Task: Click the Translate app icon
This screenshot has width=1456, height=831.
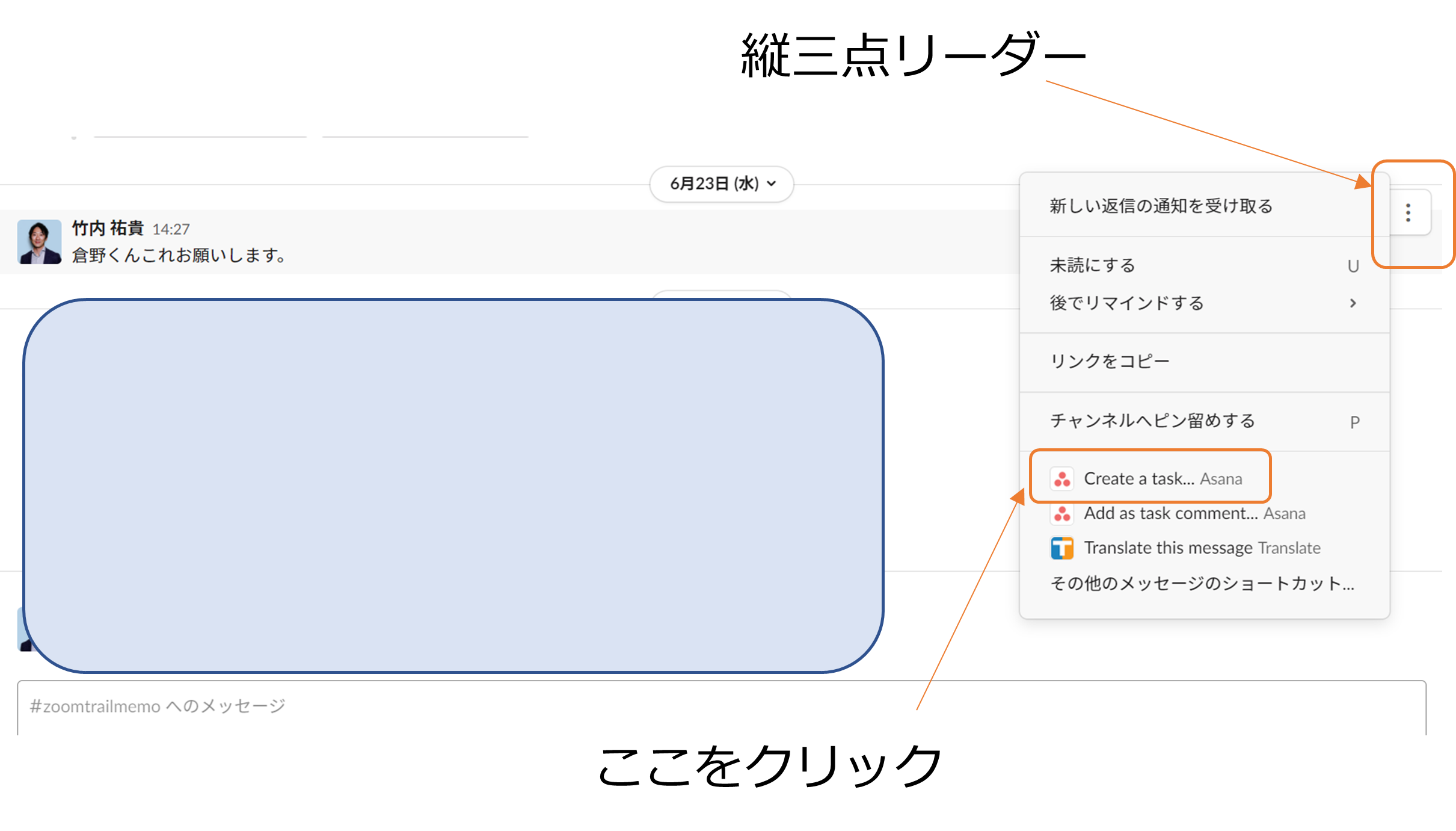Action: pyautogui.click(x=1062, y=548)
